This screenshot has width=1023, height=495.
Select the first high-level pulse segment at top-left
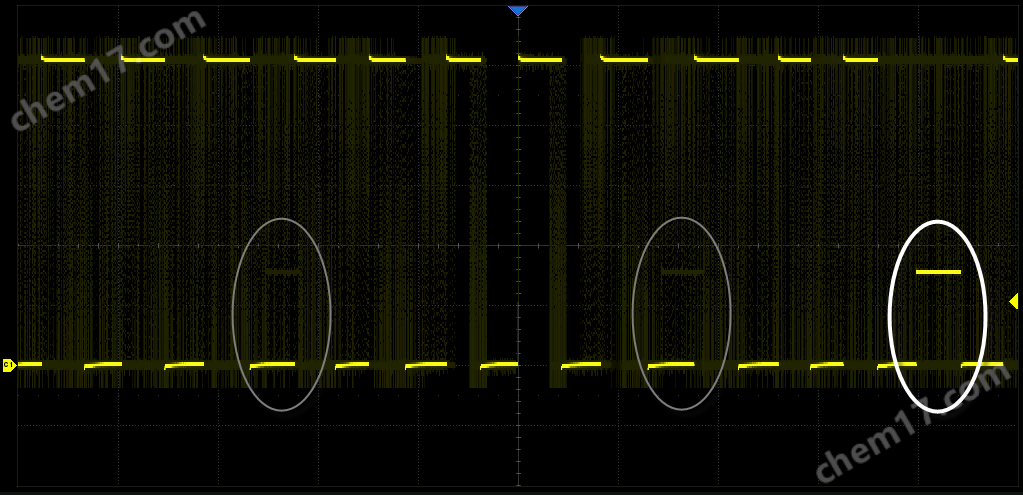(x=62, y=59)
